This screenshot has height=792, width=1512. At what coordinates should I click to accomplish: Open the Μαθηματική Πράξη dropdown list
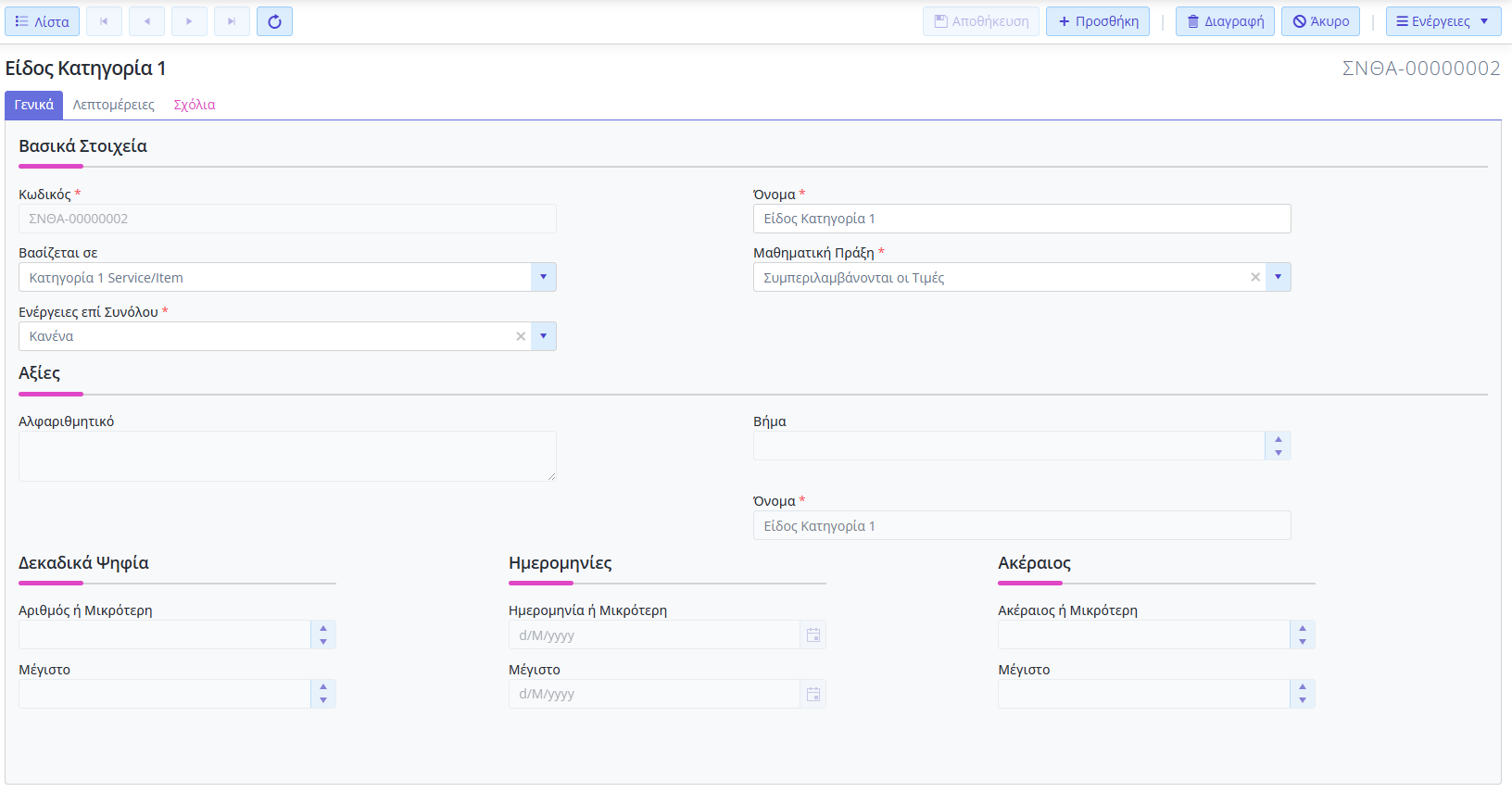[1278, 277]
